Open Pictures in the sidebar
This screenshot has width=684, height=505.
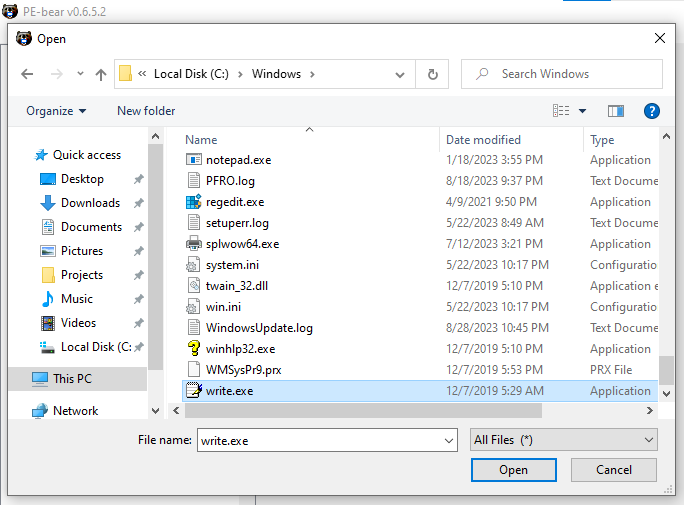click(x=82, y=251)
